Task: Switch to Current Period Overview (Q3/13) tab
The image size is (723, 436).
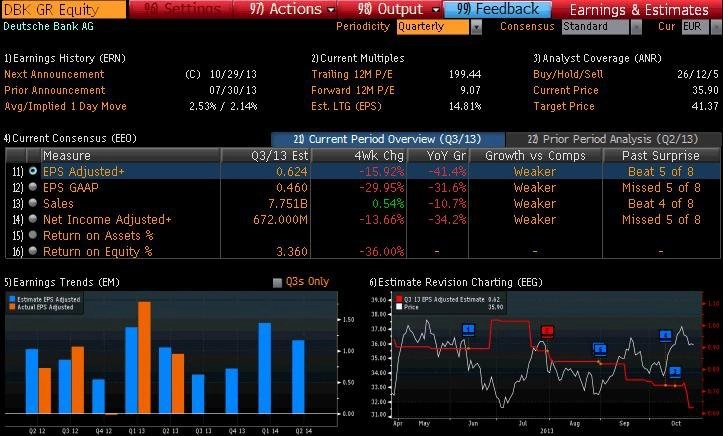Action: point(387,139)
